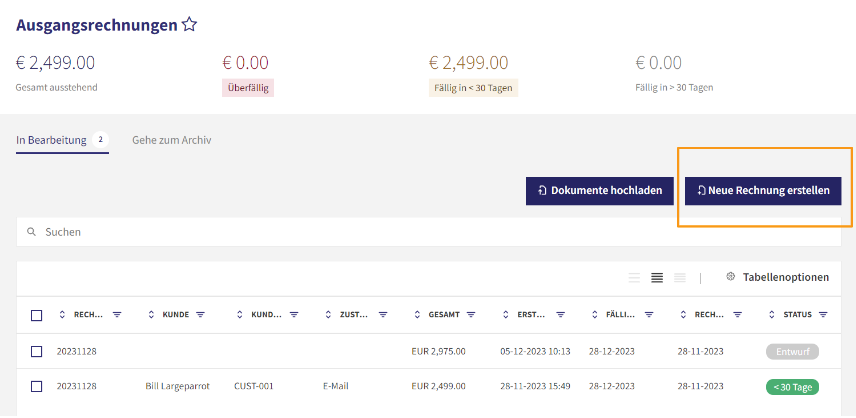Sort by the ERST... column
The width and height of the screenshot is (856, 418).
coord(506,315)
